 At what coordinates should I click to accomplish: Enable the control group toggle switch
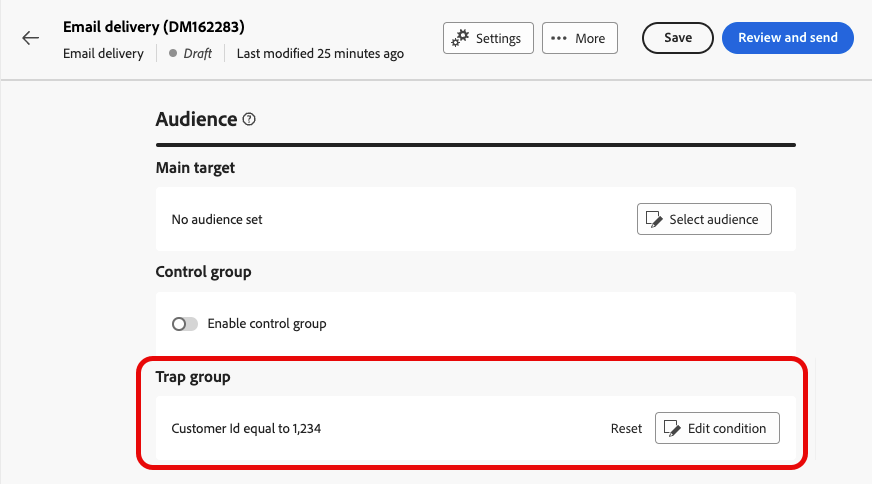(x=185, y=324)
